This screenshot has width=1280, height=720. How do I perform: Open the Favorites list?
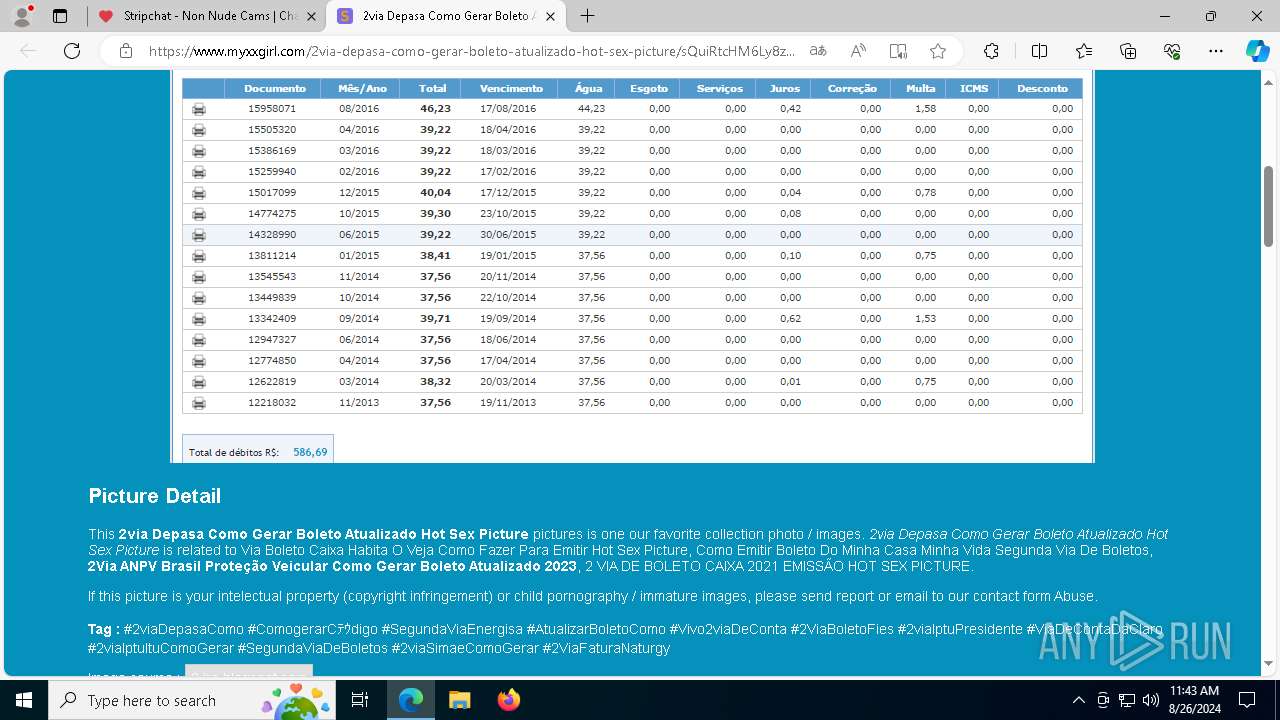[x=1084, y=51]
